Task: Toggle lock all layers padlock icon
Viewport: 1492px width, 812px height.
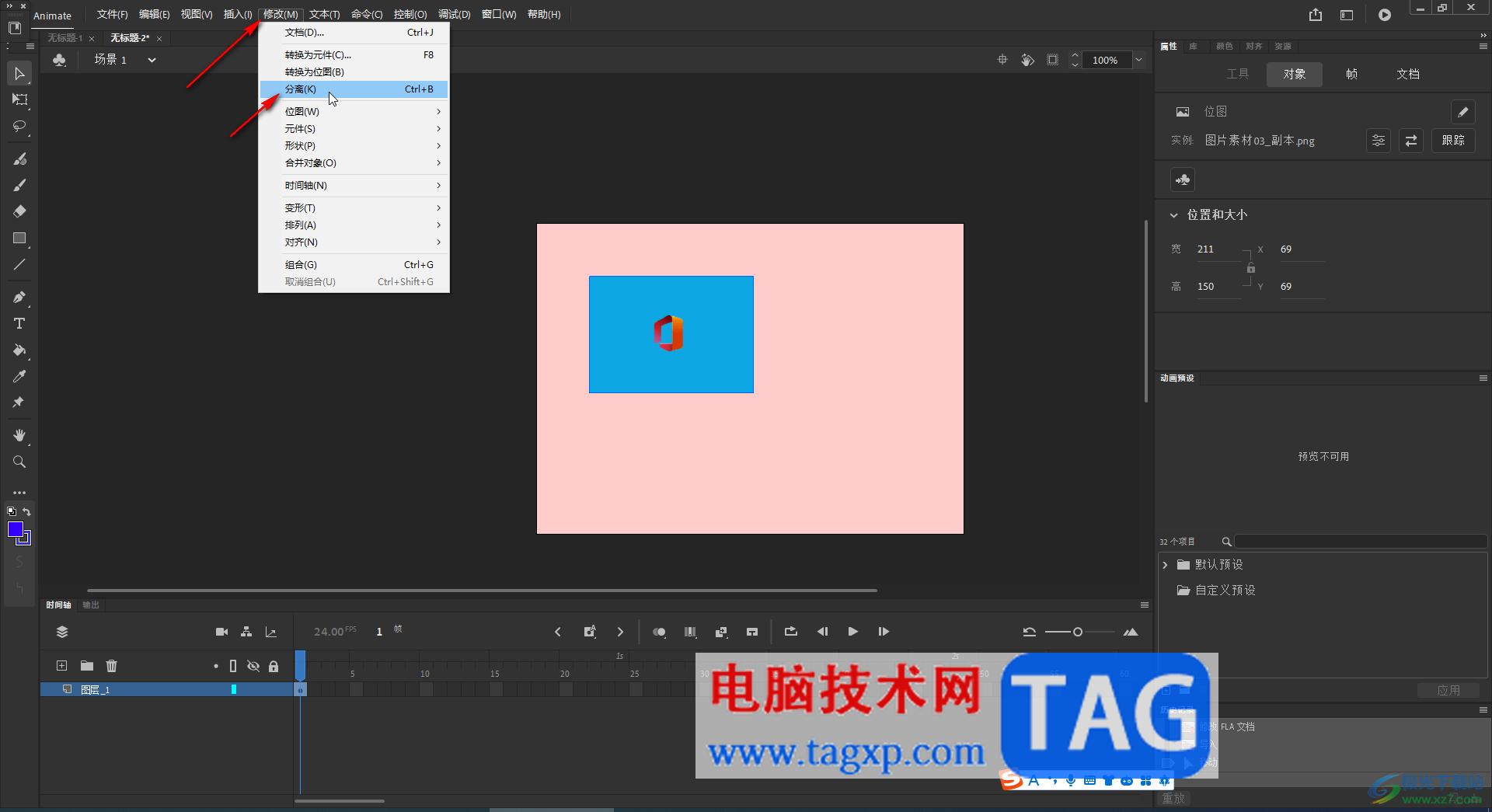Action: tap(274, 666)
